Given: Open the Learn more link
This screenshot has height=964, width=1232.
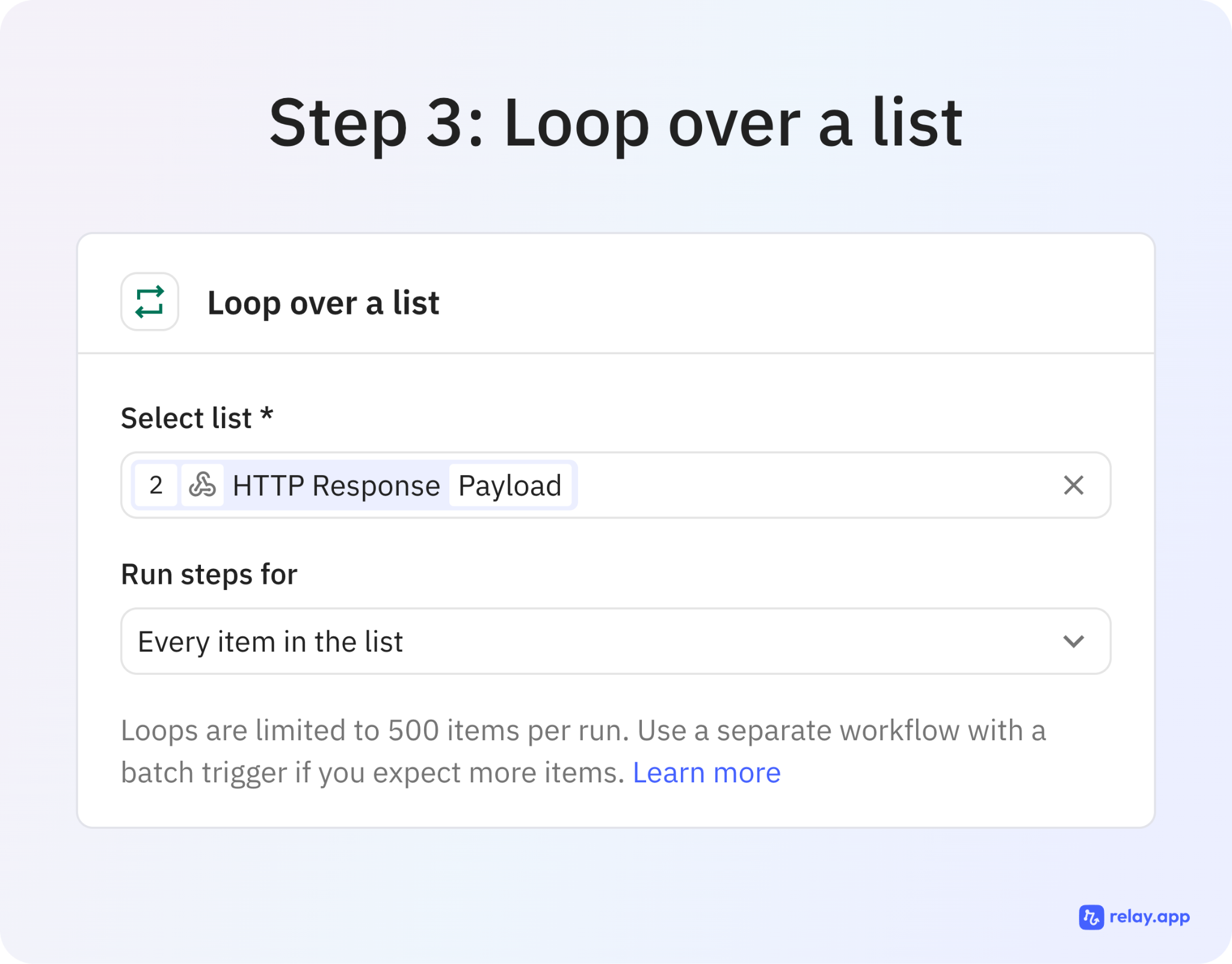Looking at the screenshot, I should pos(706,773).
